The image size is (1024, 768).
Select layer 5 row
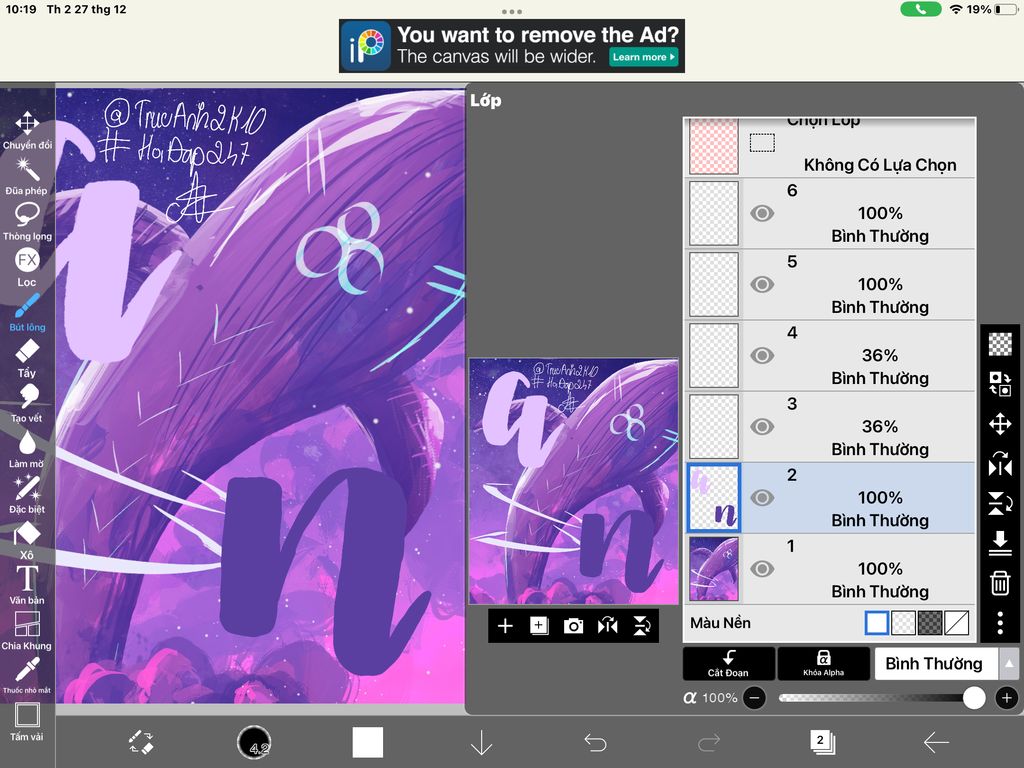[x=829, y=285]
